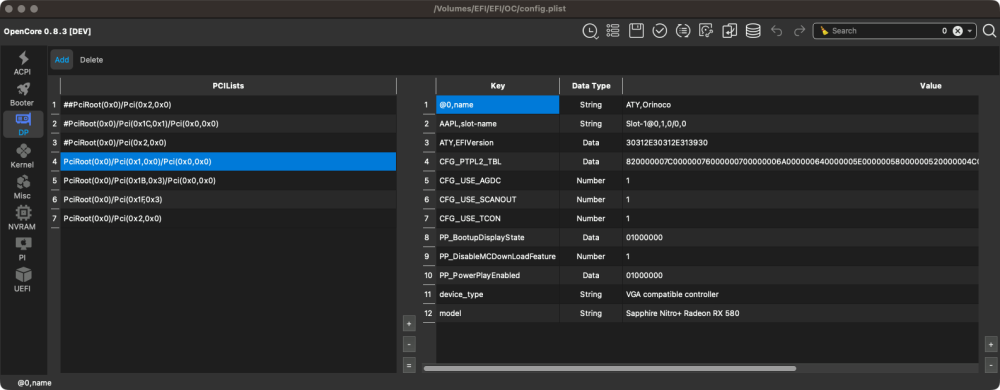Open the Misc sidebar section
The height and width of the screenshot is (390, 1000).
tap(23, 187)
